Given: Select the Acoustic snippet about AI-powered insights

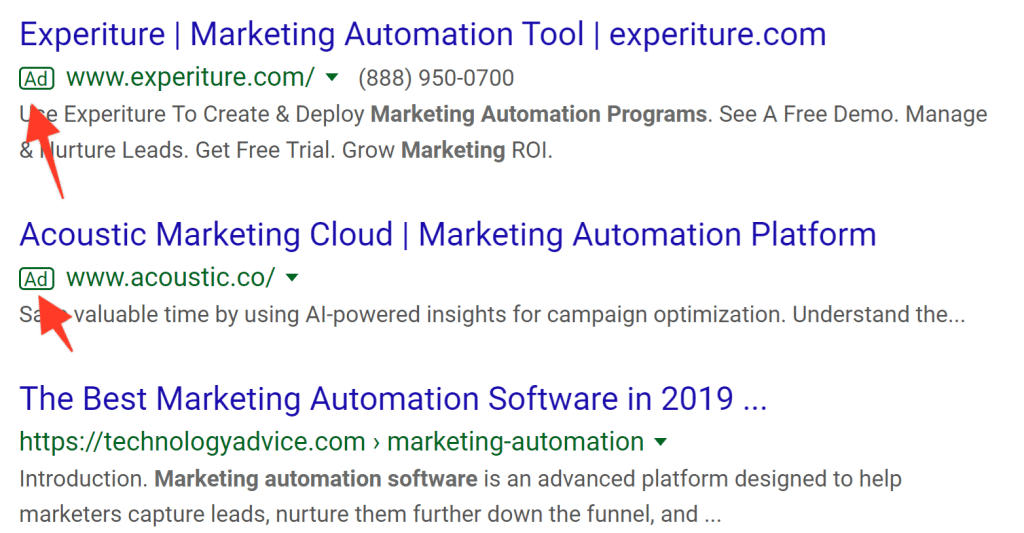Looking at the screenshot, I should (492, 314).
